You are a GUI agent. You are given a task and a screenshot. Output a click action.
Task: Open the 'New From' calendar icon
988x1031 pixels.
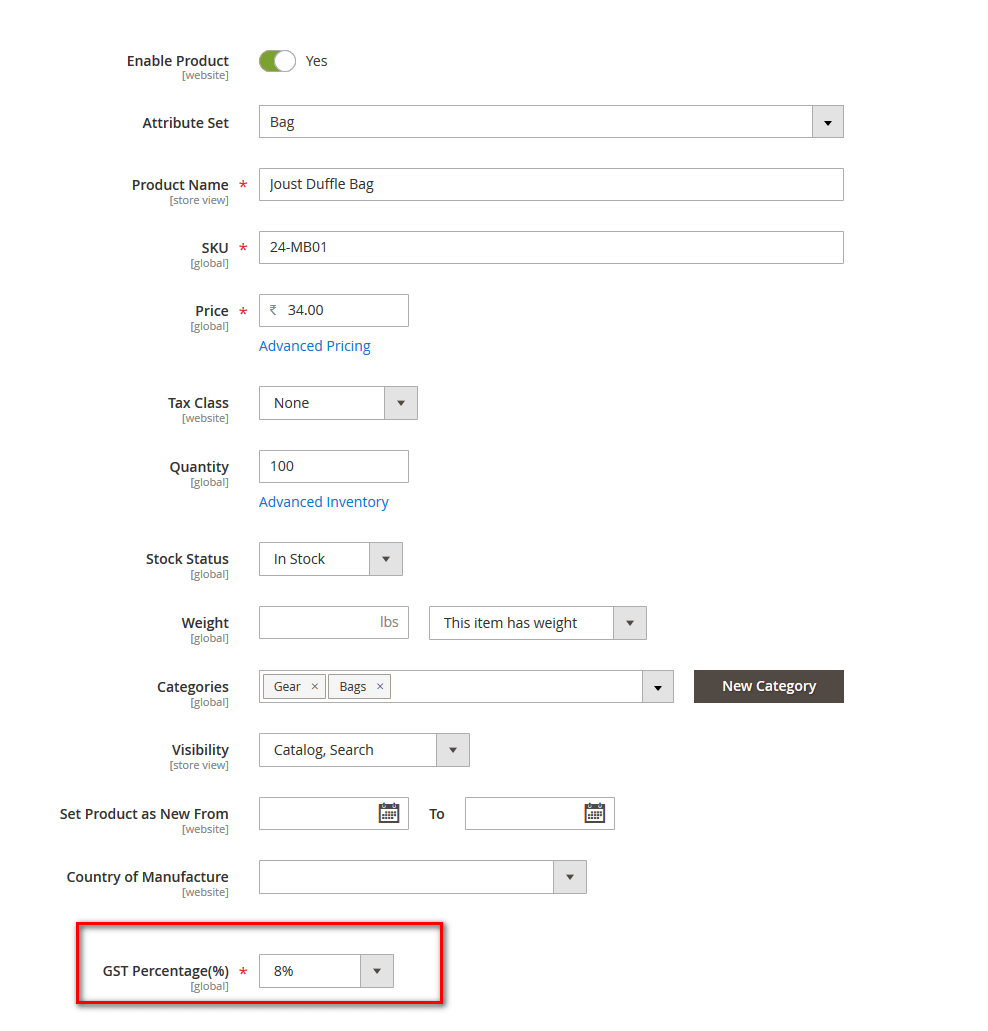click(x=389, y=813)
